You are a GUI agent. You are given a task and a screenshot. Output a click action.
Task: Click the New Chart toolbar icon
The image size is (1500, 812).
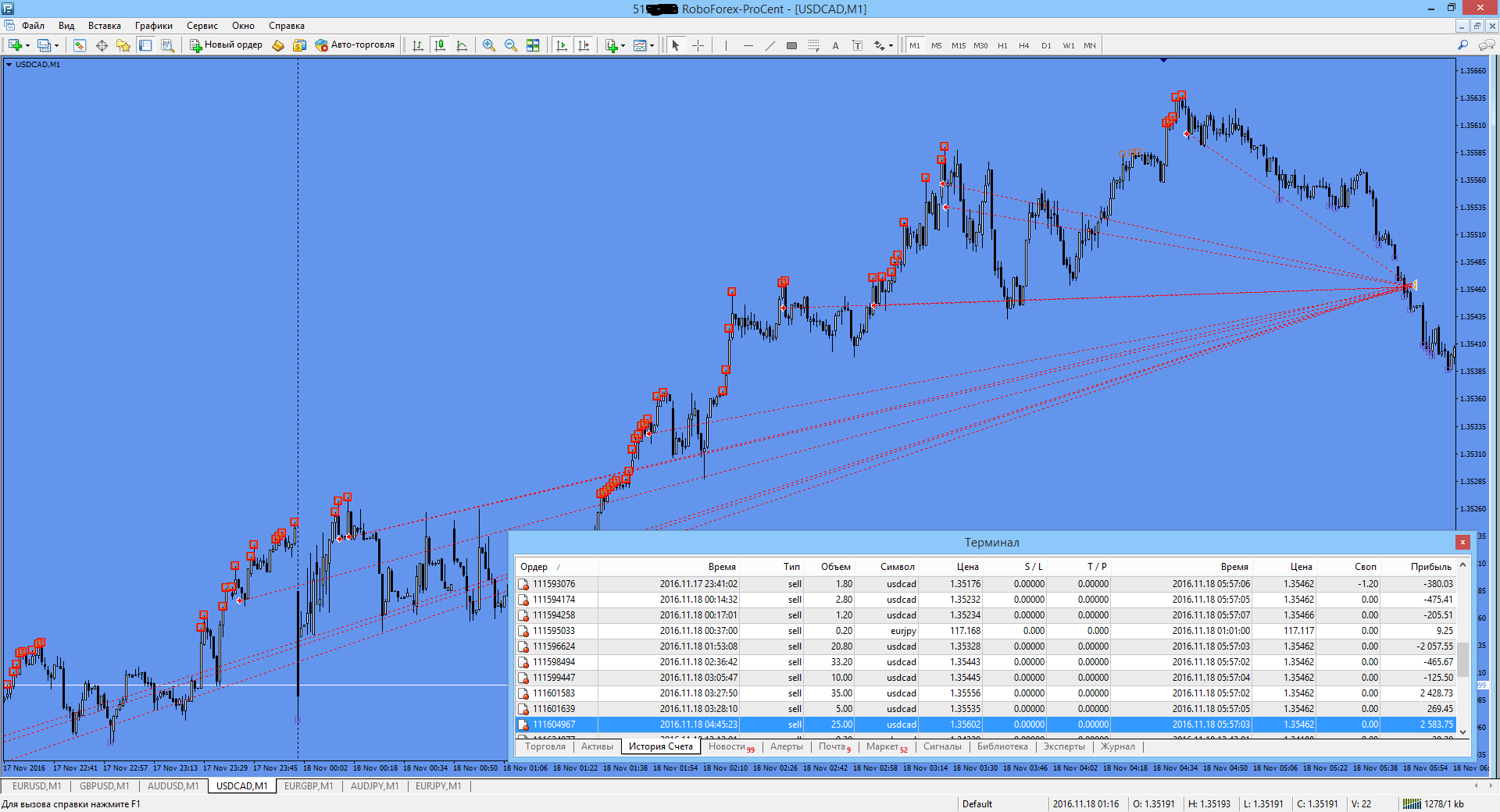[15, 45]
